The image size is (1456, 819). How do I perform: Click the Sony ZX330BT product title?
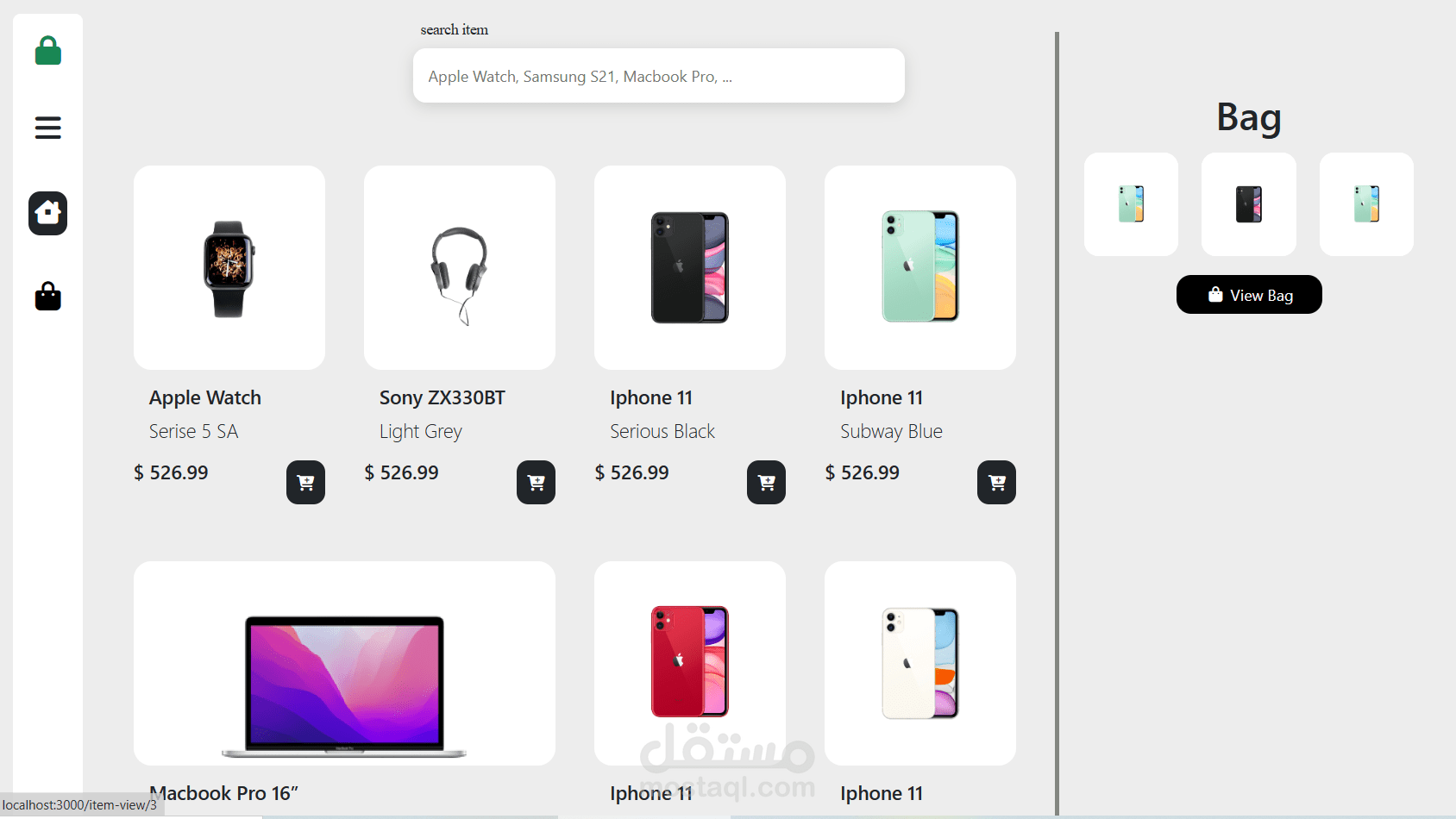pos(442,397)
